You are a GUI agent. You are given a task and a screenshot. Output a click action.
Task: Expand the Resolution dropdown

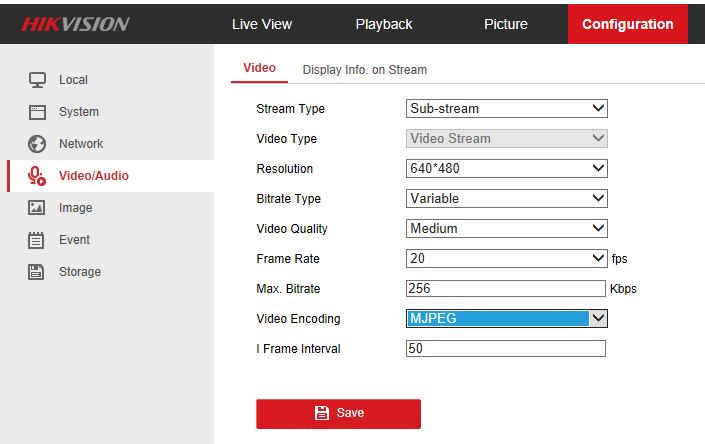(x=506, y=169)
